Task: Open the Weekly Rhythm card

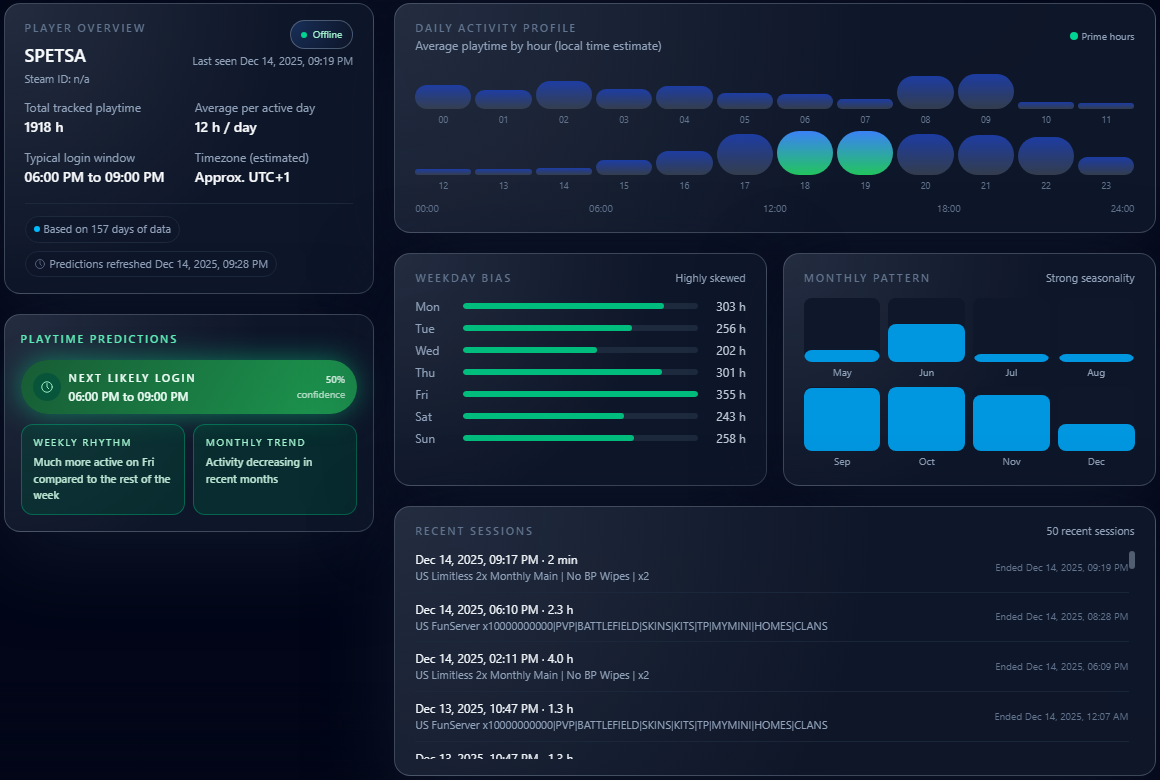Action: tap(103, 469)
